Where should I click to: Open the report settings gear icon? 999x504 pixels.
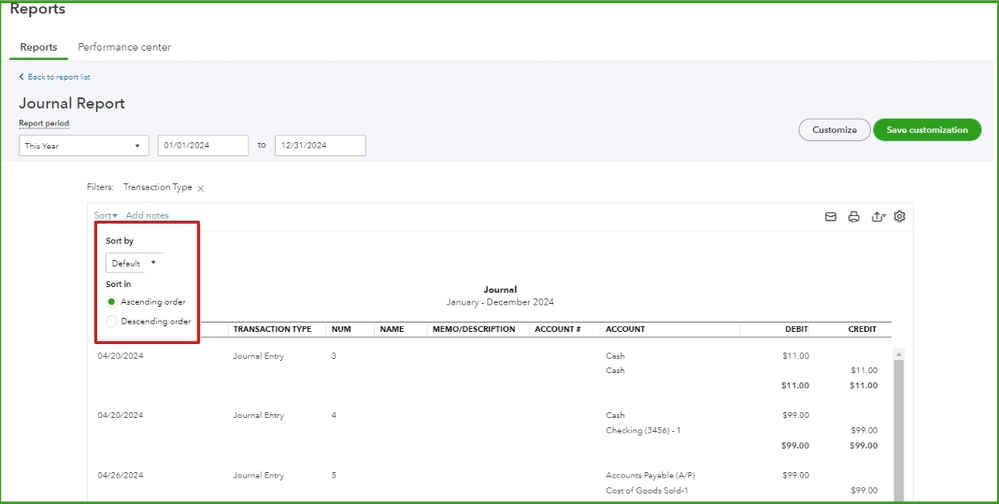(x=900, y=216)
